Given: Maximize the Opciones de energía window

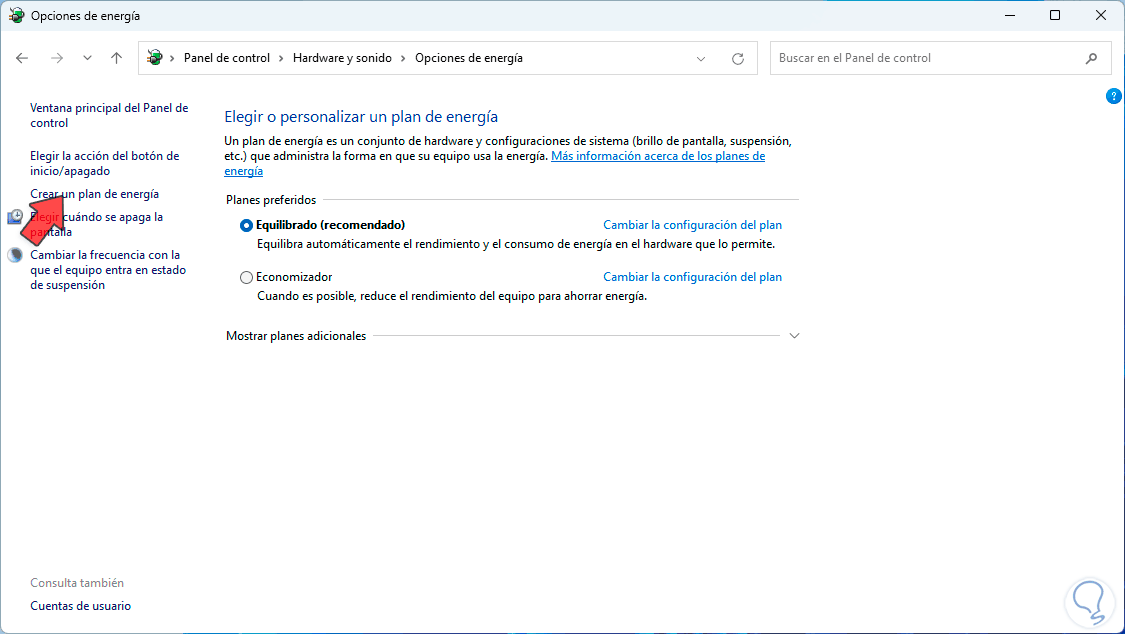Looking at the screenshot, I should (x=1055, y=15).
